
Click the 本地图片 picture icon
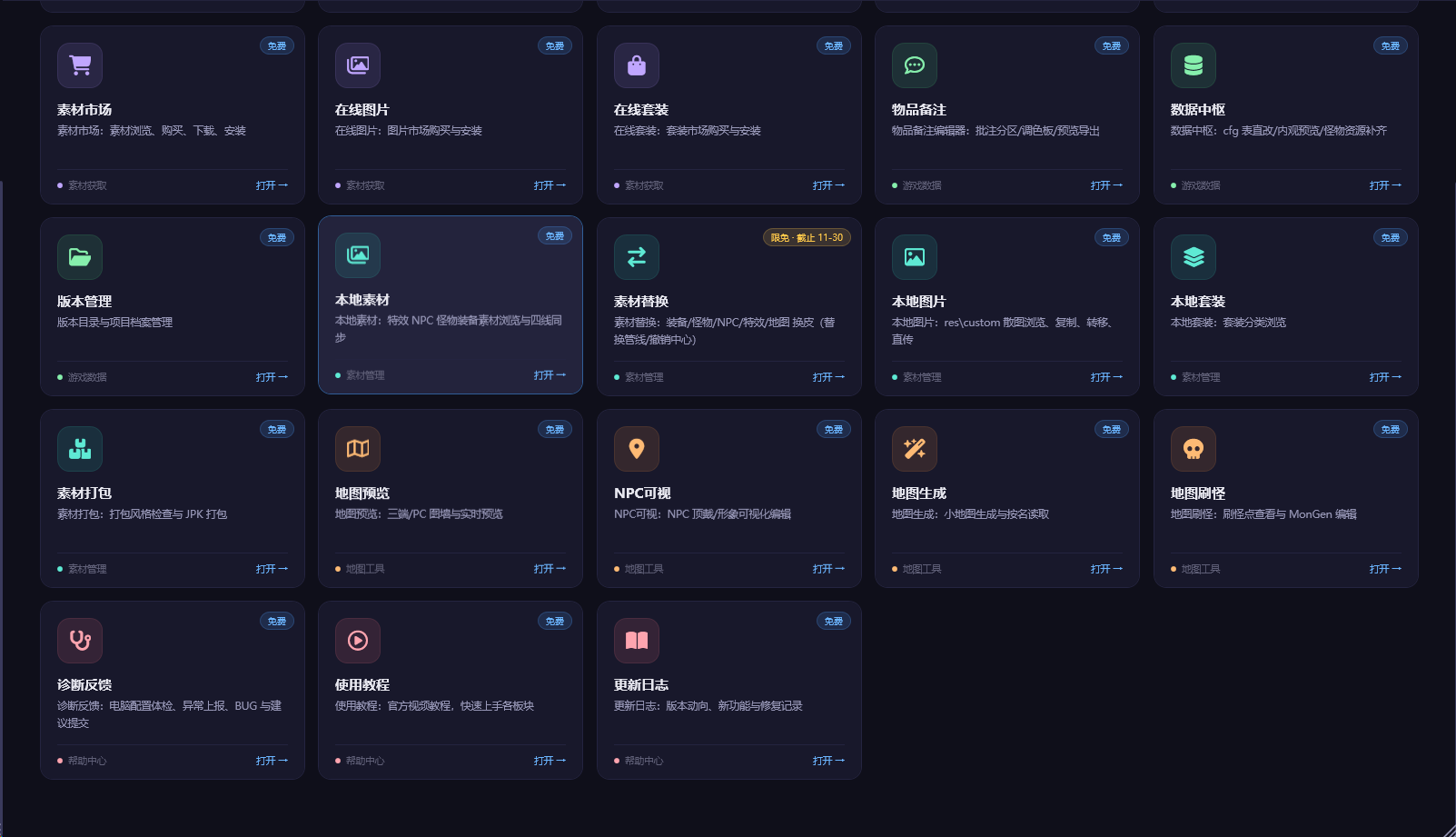click(x=915, y=257)
